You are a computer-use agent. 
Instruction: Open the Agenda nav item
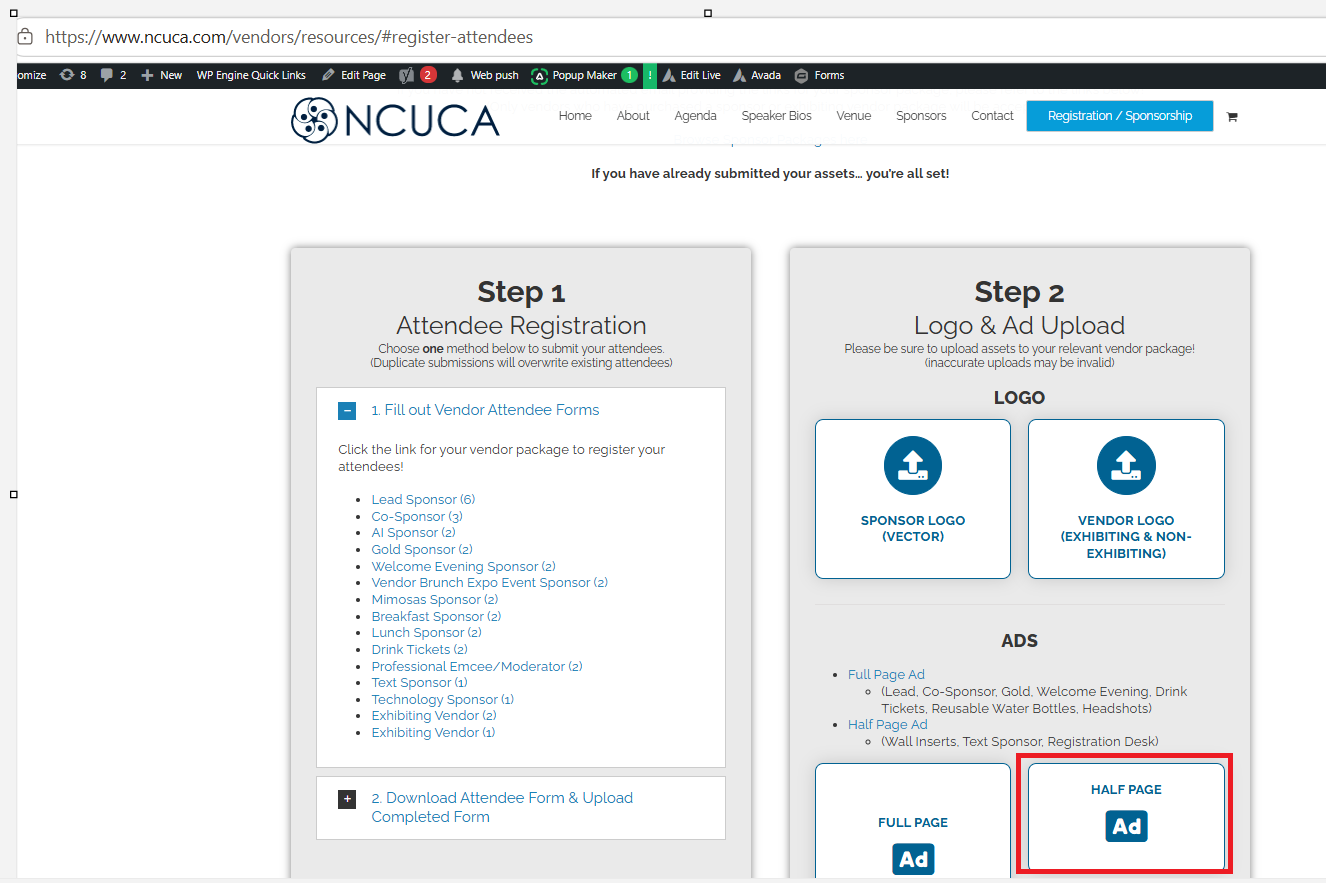[x=695, y=116]
